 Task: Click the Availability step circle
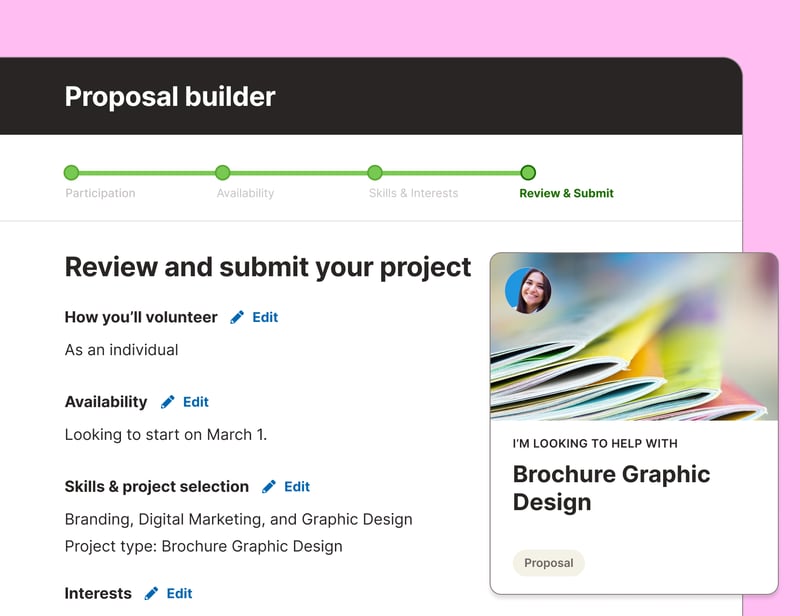[x=222, y=172]
